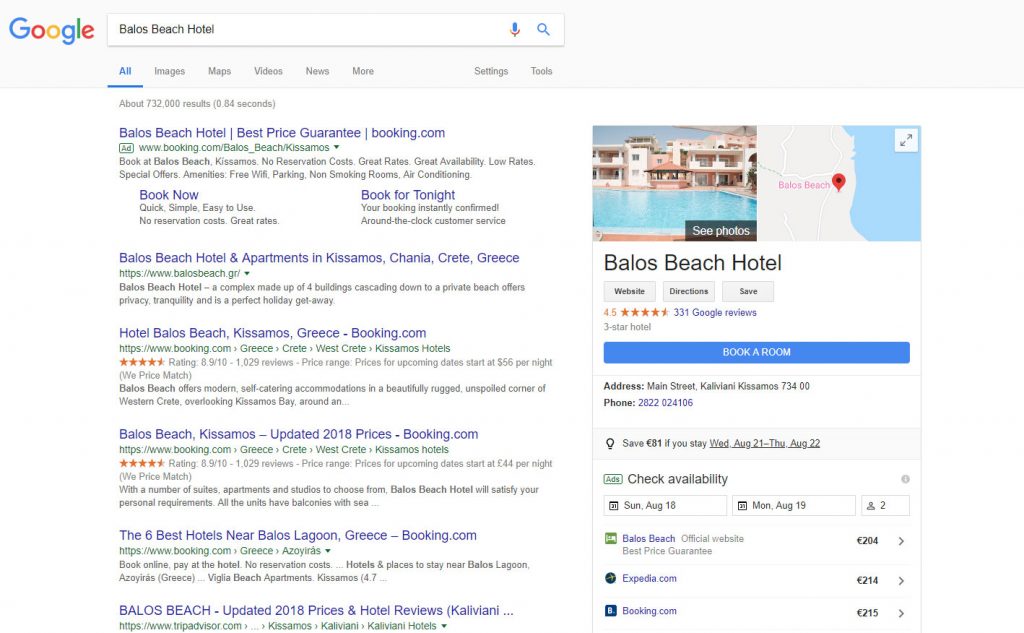
Task: Open Book for Tonight sitelink
Action: [408, 195]
